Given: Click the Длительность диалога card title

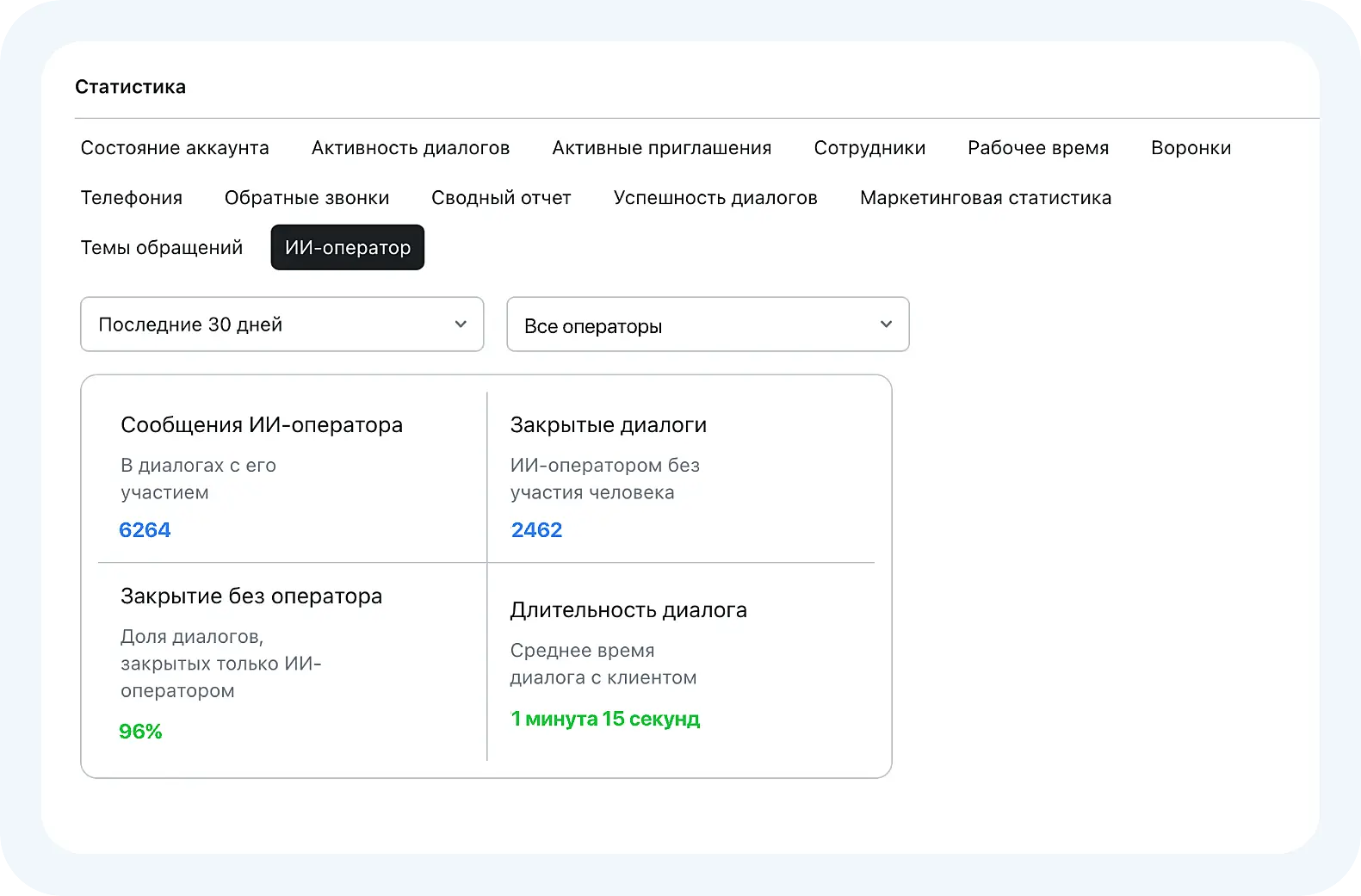Looking at the screenshot, I should (628, 610).
